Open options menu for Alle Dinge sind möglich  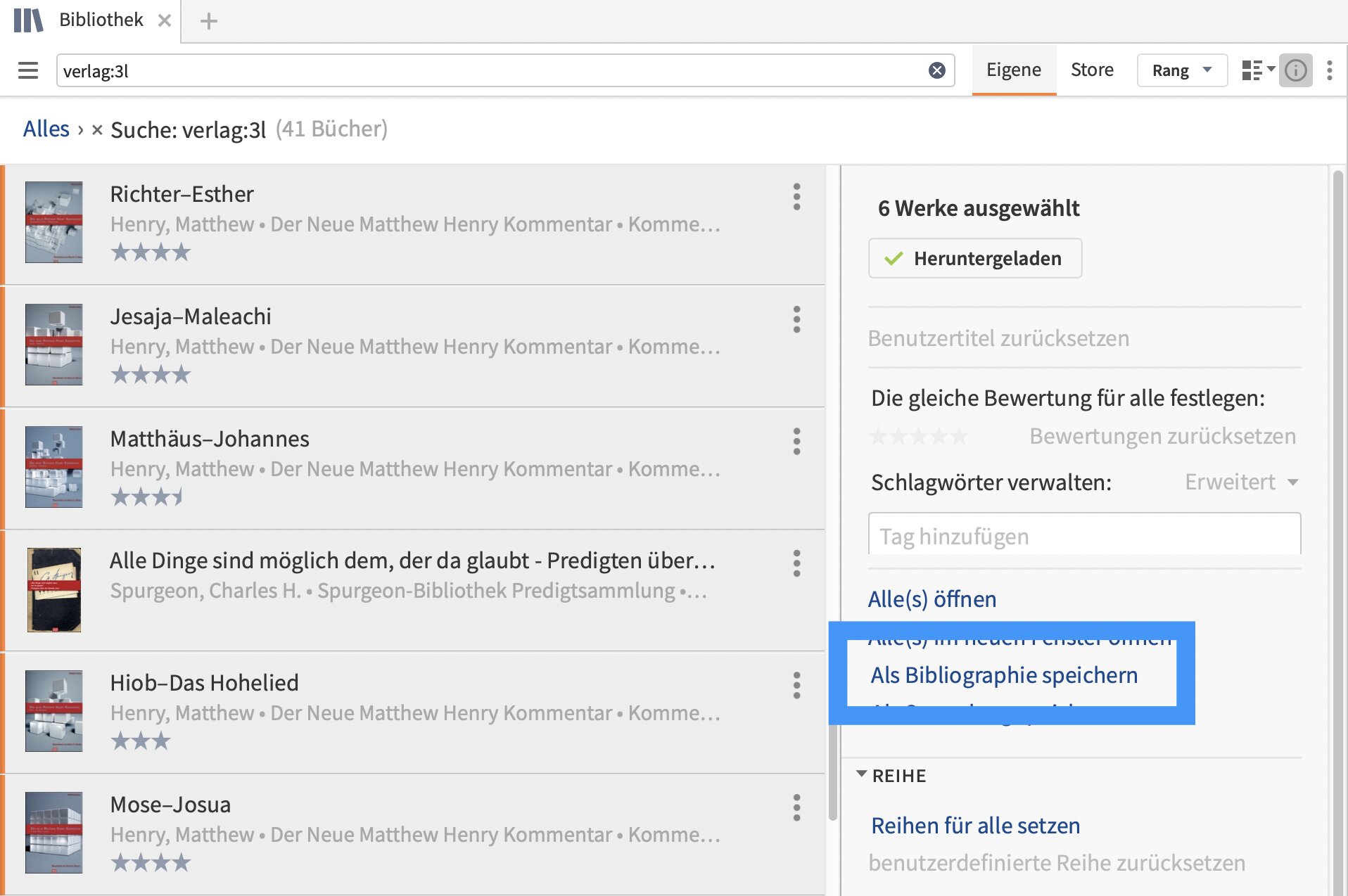click(796, 563)
